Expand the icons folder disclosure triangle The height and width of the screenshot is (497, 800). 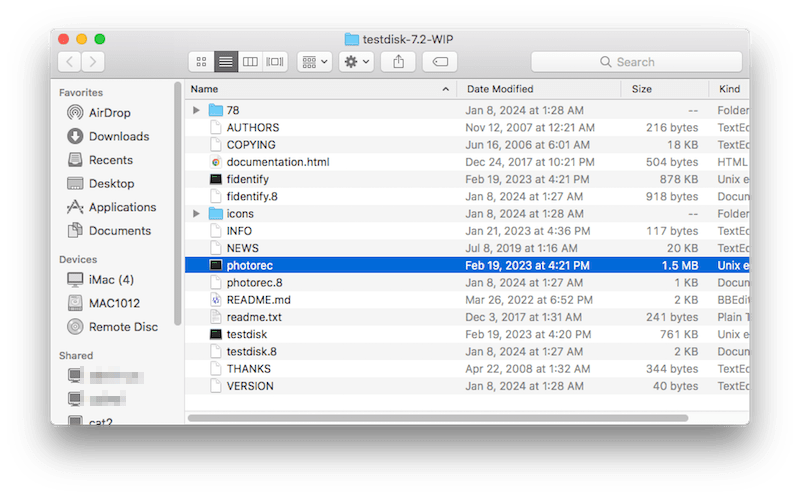(196, 214)
